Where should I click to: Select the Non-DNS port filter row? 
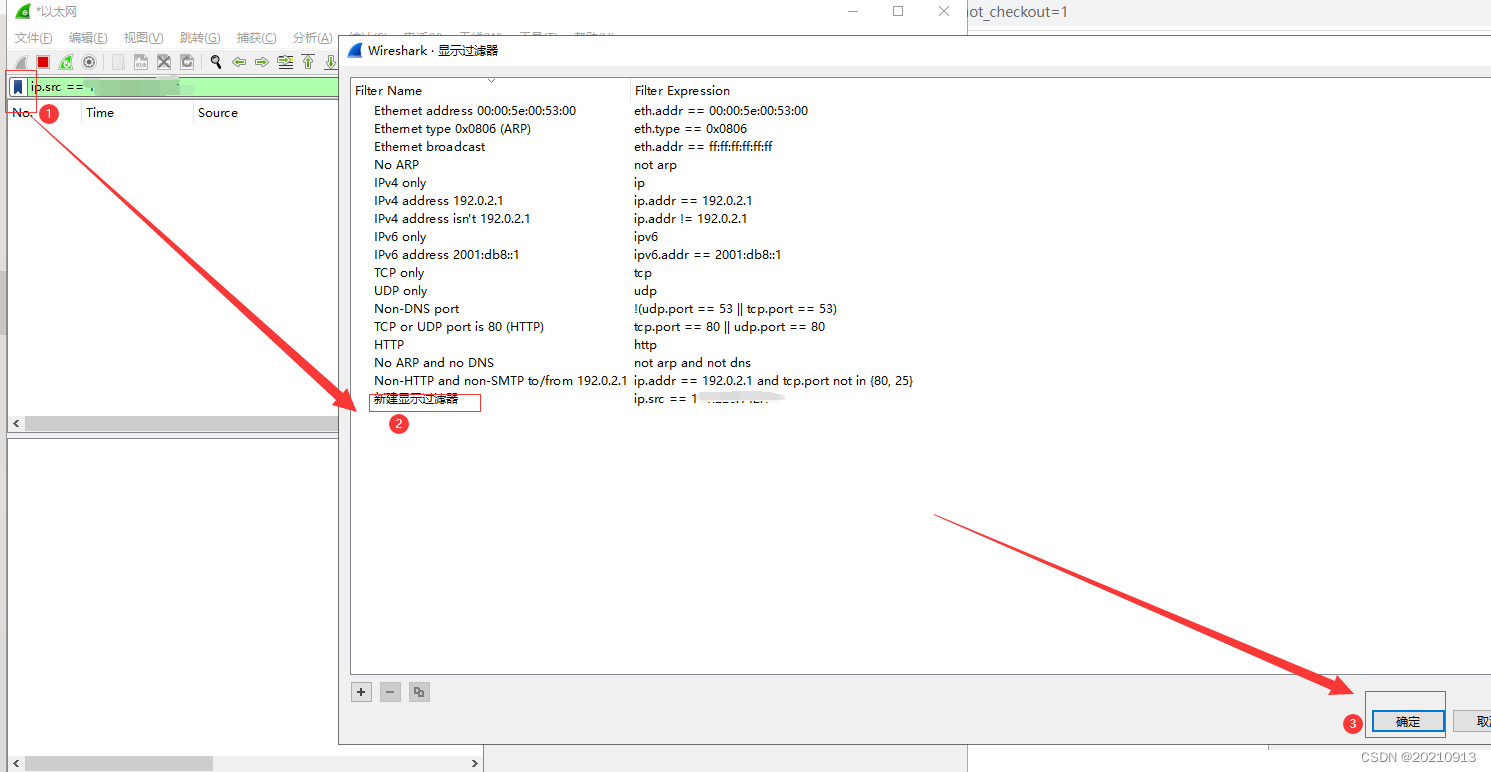[417, 309]
